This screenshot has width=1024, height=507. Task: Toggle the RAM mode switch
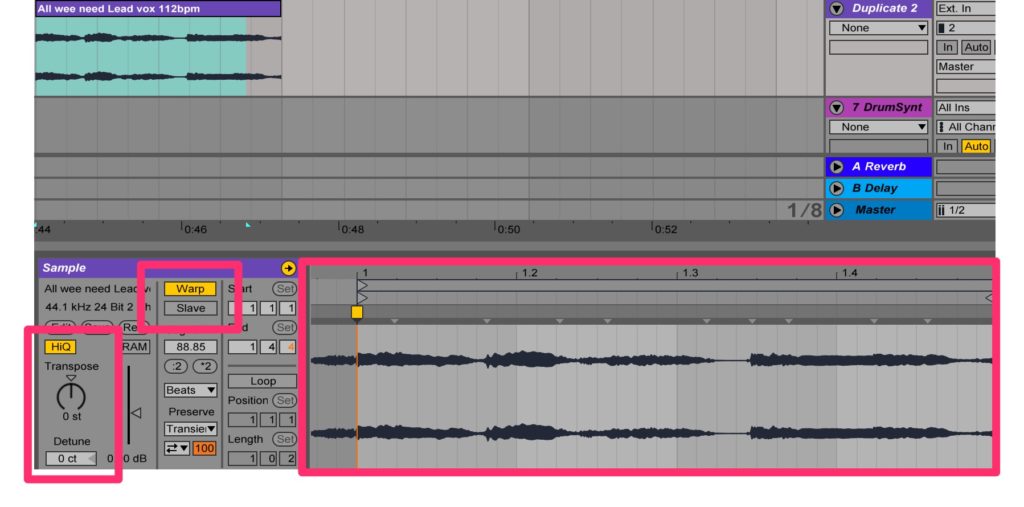(x=135, y=347)
